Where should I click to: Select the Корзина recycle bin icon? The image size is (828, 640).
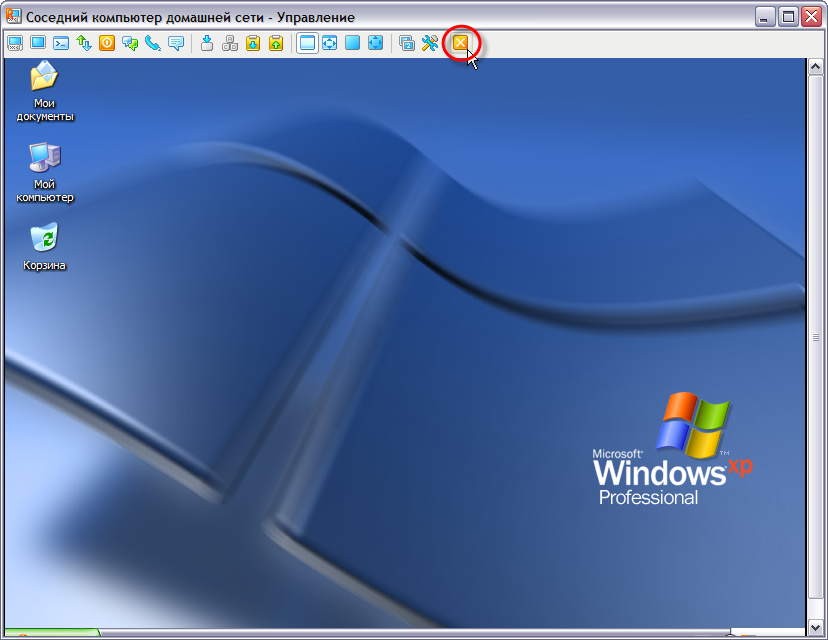point(45,246)
